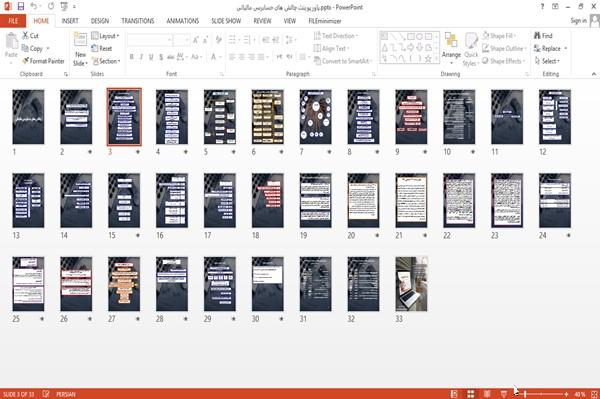Open the font name combo box

click(x=150, y=39)
